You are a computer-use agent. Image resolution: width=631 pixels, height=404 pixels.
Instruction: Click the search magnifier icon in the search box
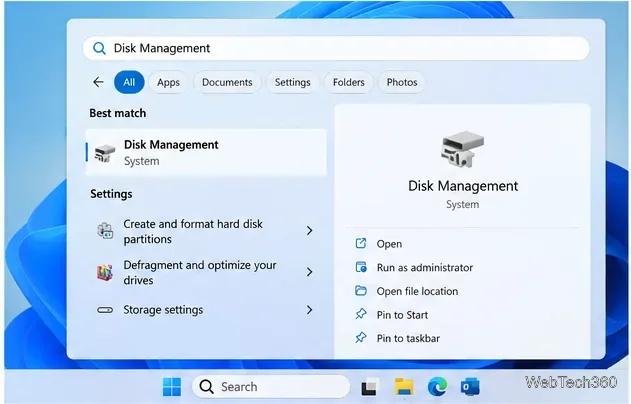tap(99, 48)
